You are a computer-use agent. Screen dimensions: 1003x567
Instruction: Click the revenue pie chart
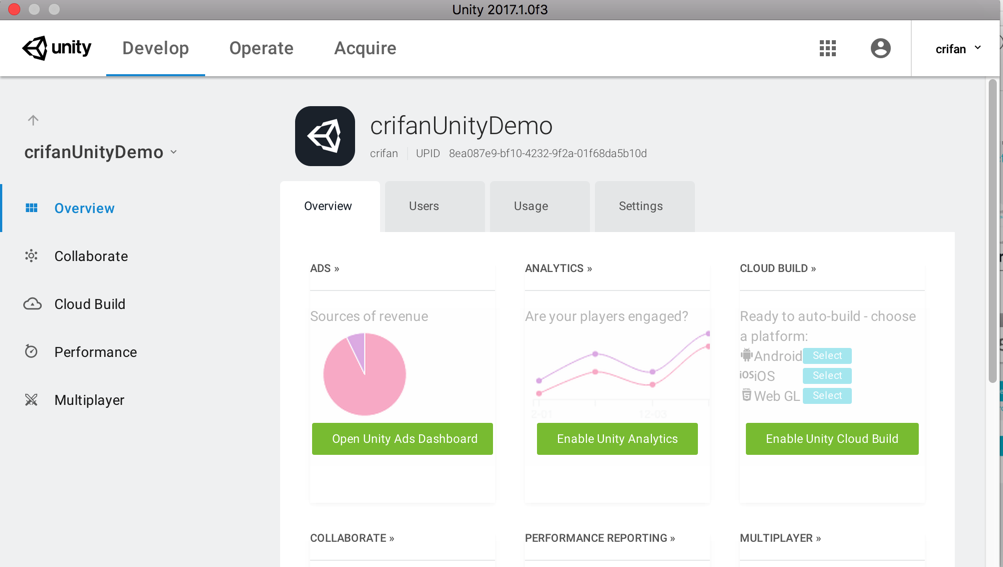(x=365, y=374)
